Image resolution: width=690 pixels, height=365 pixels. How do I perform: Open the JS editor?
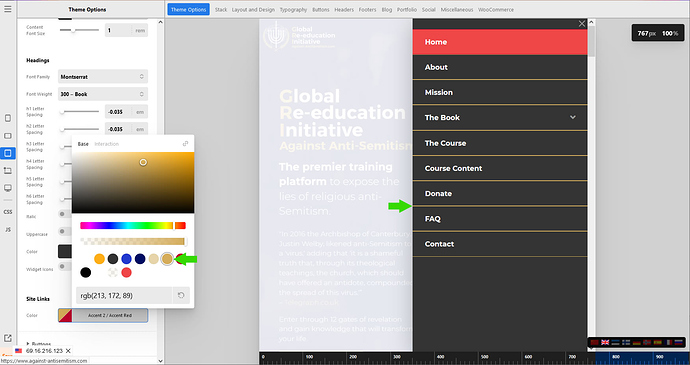(8, 229)
